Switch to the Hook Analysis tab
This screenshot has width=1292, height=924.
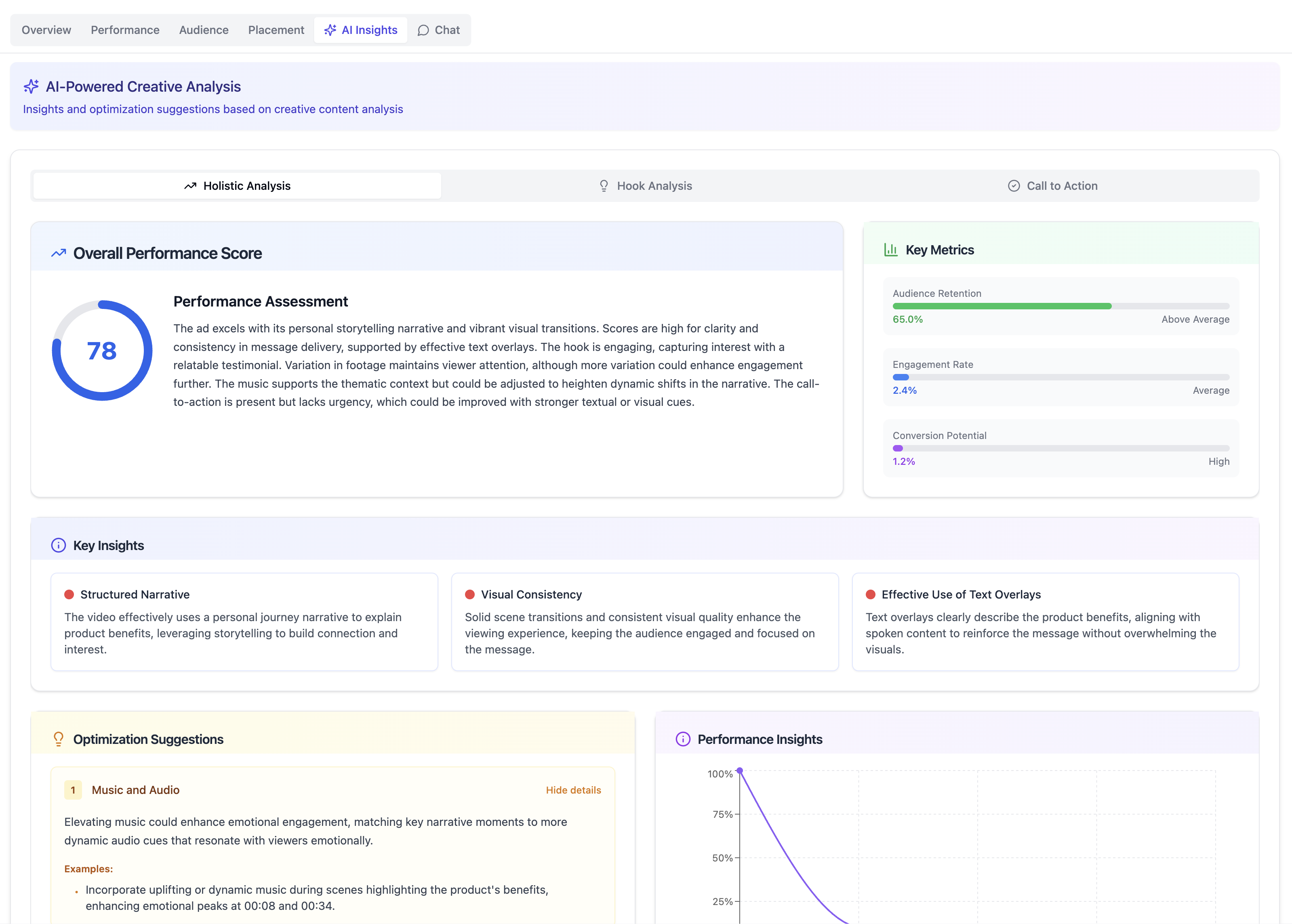646,186
